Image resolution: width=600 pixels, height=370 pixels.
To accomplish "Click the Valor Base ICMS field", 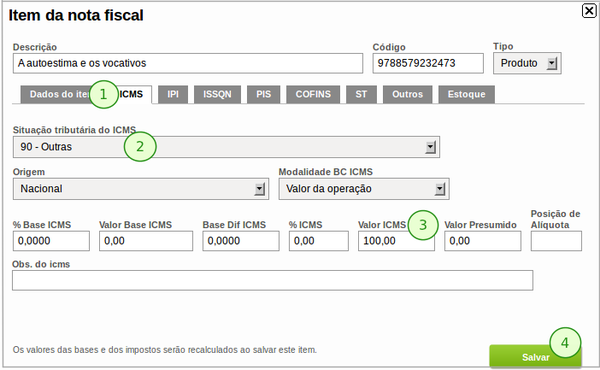I will pyautogui.click(x=146, y=241).
